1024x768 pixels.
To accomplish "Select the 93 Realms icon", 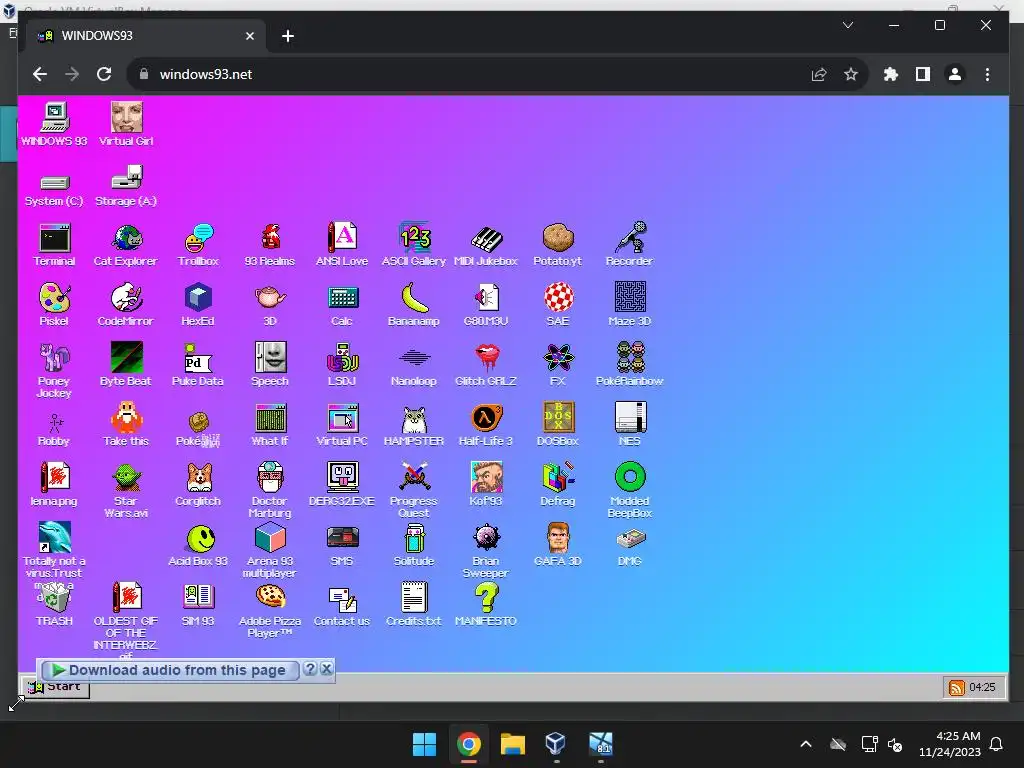I will pos(270,246).
